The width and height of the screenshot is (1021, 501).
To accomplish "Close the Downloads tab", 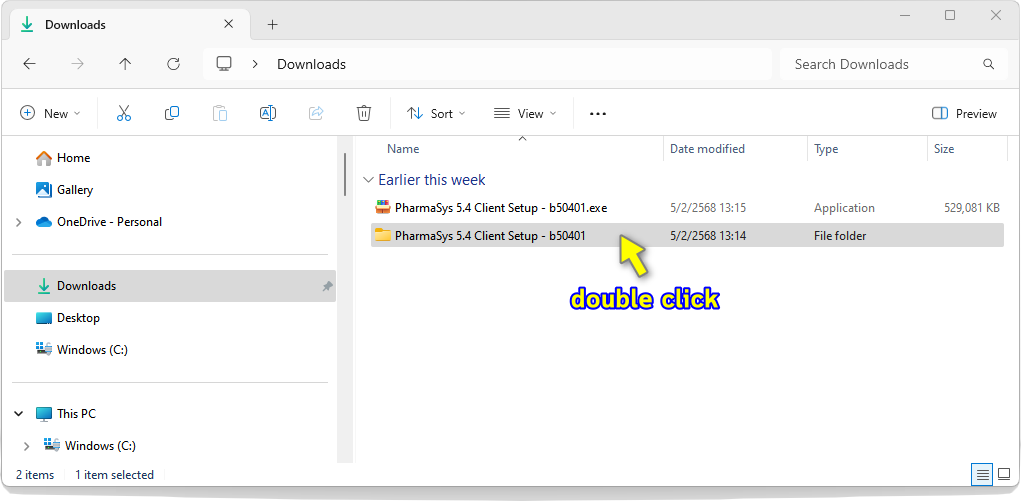I will coord(229,24).
